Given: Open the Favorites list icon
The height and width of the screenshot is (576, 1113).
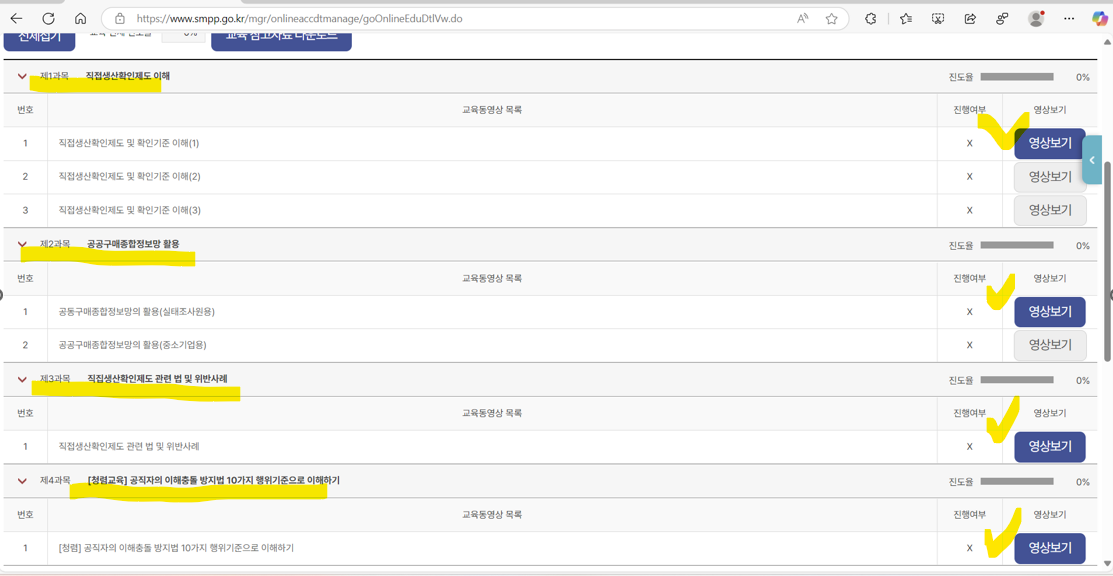Looking at the screenshot, I should click(906, 19).
